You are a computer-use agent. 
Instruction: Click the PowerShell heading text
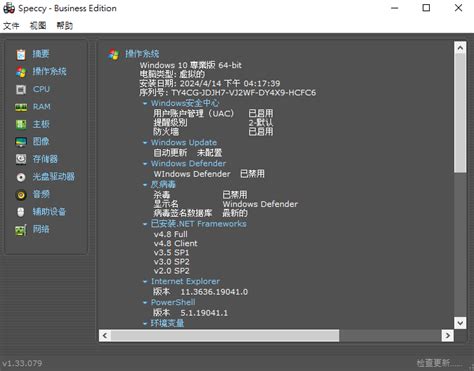pos(173,303)
